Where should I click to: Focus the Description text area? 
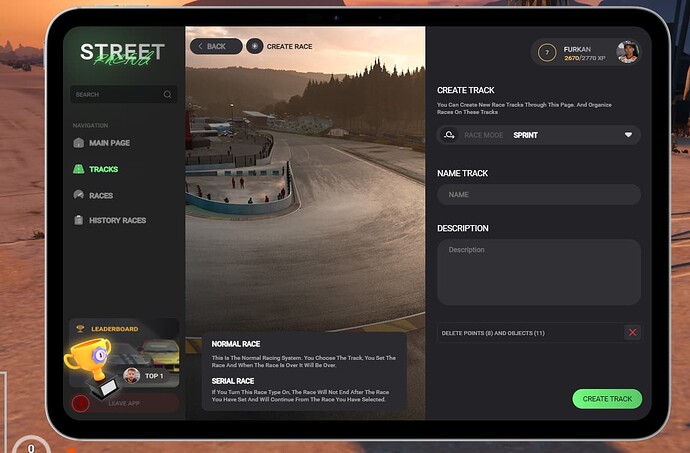539,272
